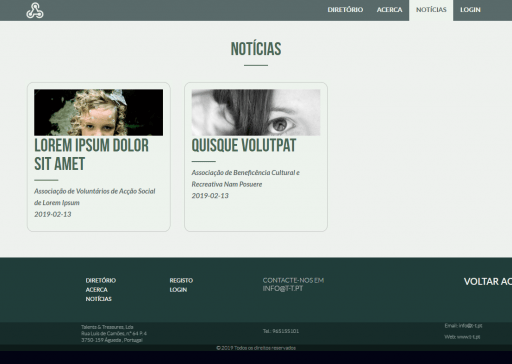This screenshot has width=512, height=364.
Task: Click the Talents & Treasures, Lda company name
Action: pyautogui.click(x=107, y=327)
